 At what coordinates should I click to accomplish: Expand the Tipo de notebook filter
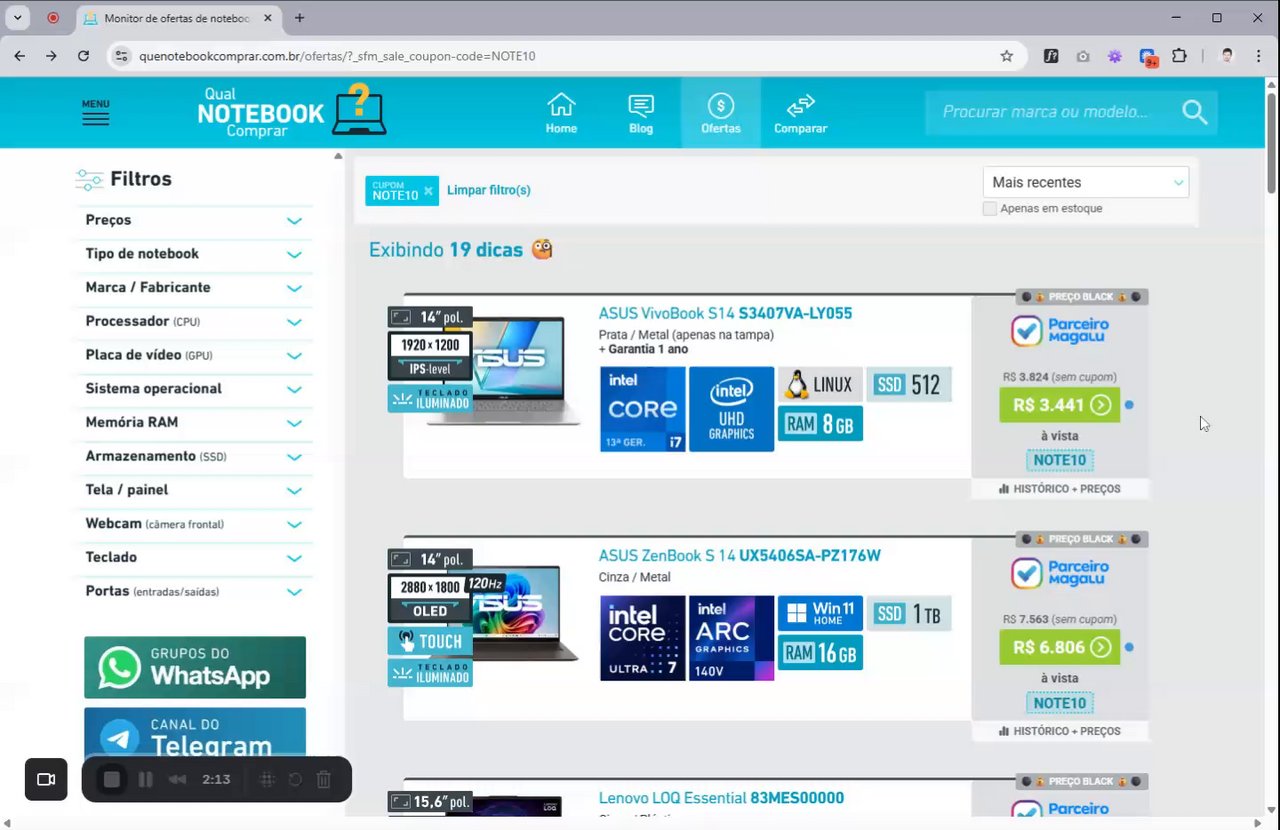[194, 254]
